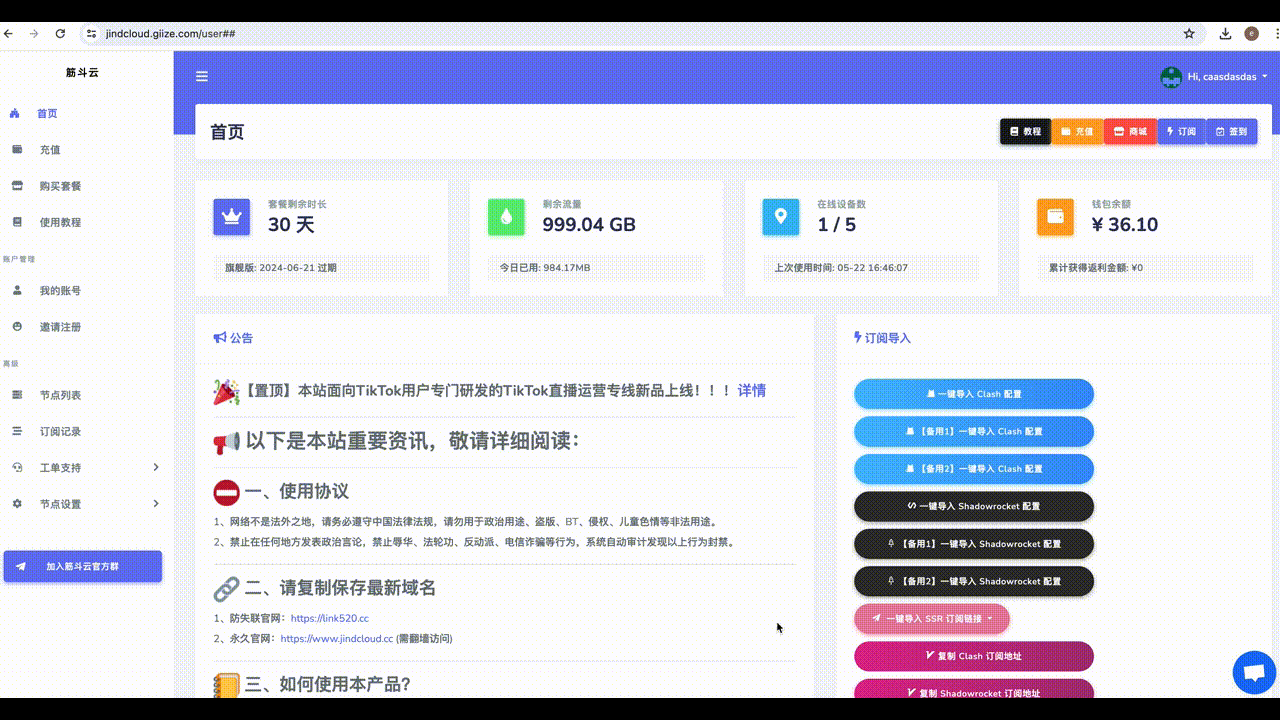
Task: Click the crown icon for remaining plan duration
Action: pyautogui.click(x=232, y=217)
